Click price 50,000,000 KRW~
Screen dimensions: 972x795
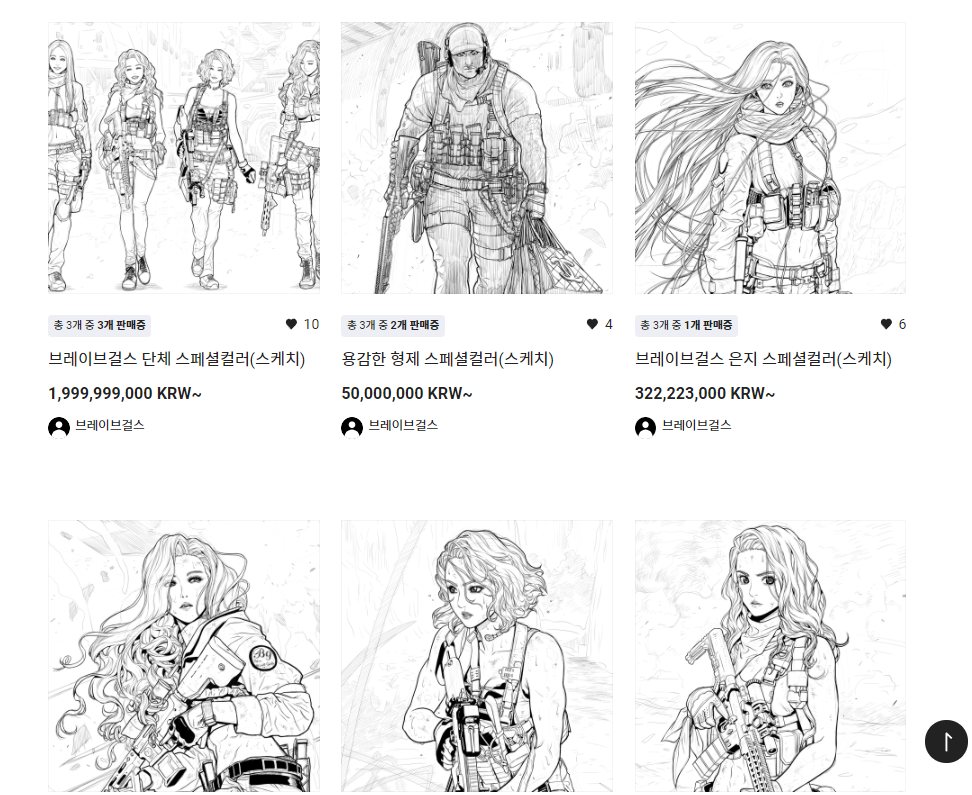(x=407, y=394)
